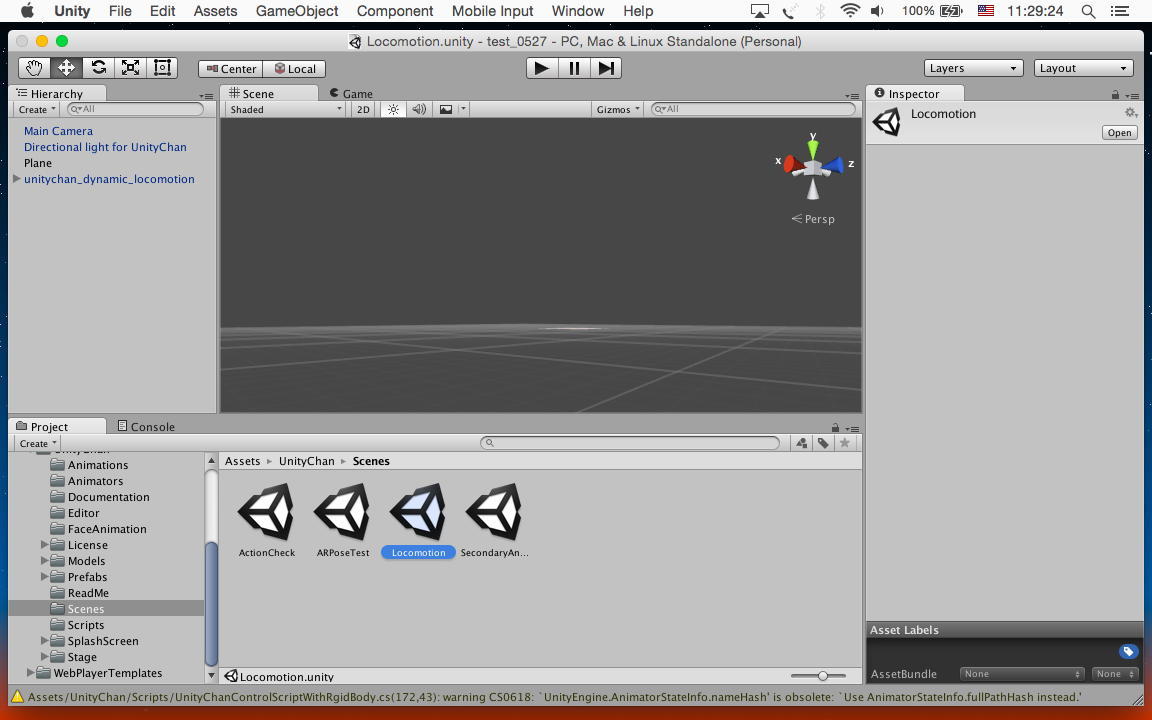Open scene effects dropdown arrow
This screenshot has width=1152, height=720.
point(463,109)
